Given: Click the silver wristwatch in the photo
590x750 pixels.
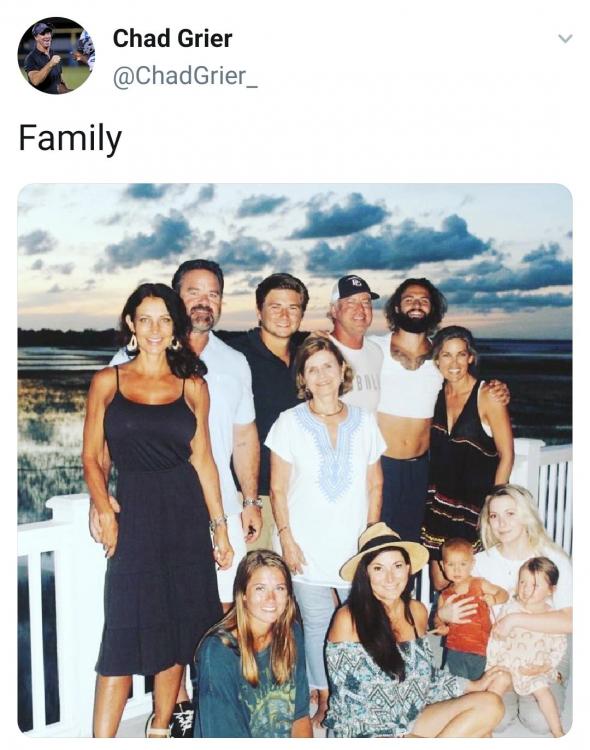Looking at the screenshot, I should pyautogui.click(x=252, y=503).
